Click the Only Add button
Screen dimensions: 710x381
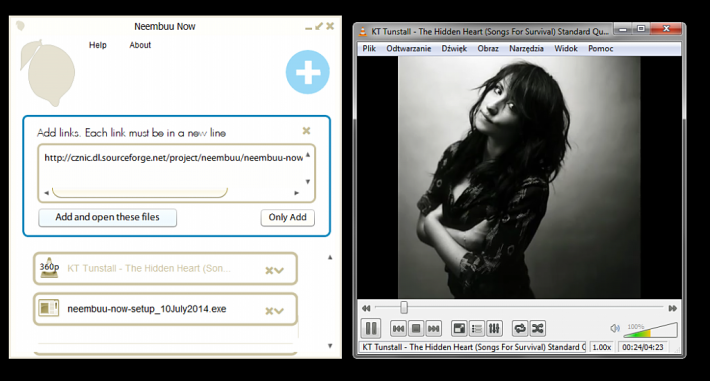tap(288, 217)
